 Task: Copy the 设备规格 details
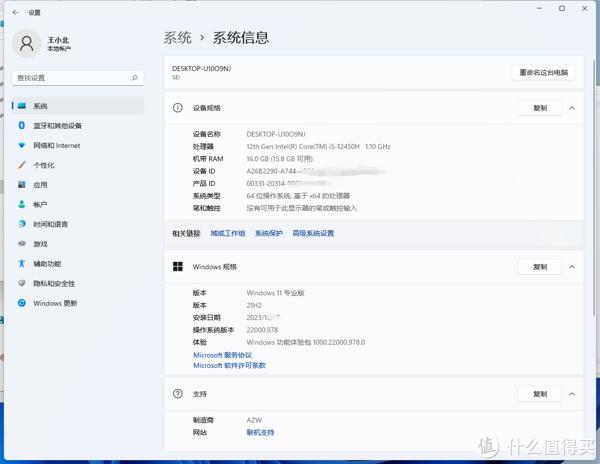tap(540, 108)
